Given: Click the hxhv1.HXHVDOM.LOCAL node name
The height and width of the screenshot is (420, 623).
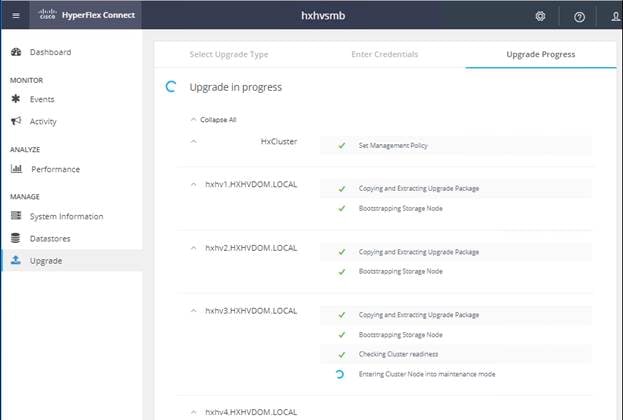Looking at the screenshot, I should click(x=251, y=184).
